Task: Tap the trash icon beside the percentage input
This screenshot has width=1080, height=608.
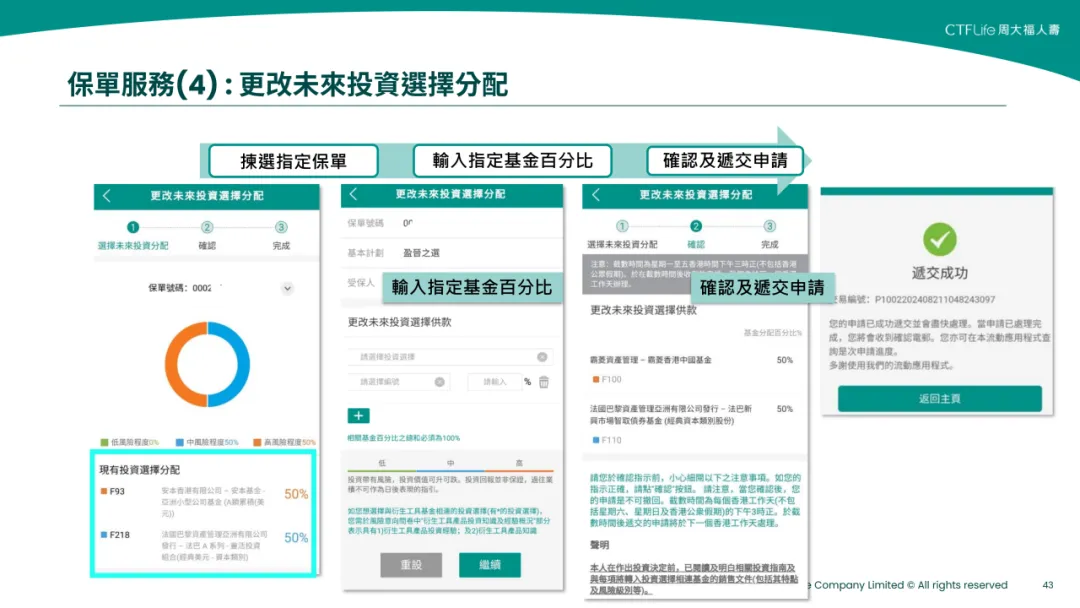Action: pyautogui.click(x=543, y=381)
